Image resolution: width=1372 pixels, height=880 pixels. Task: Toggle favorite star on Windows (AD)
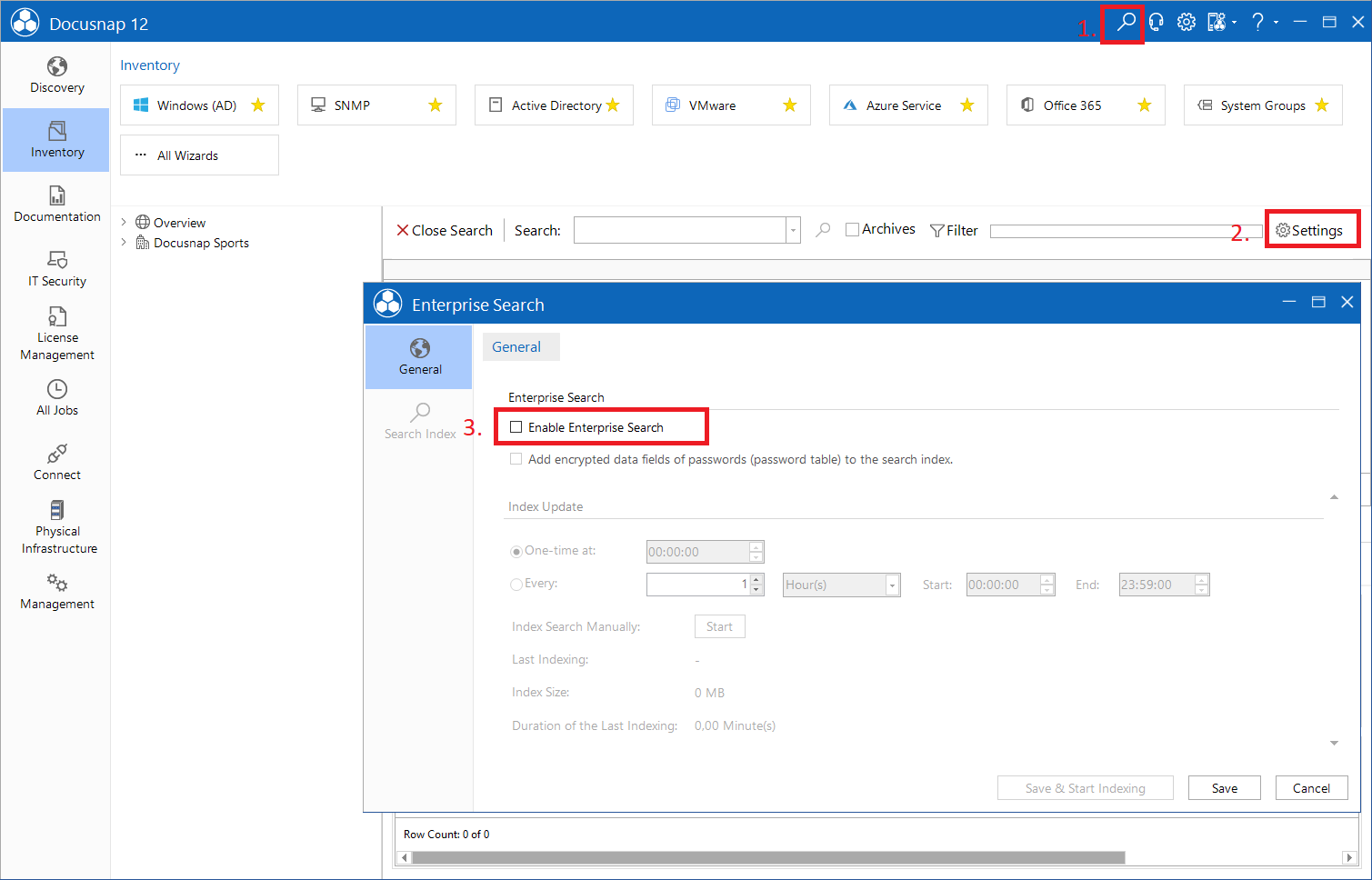click(258, 105)
